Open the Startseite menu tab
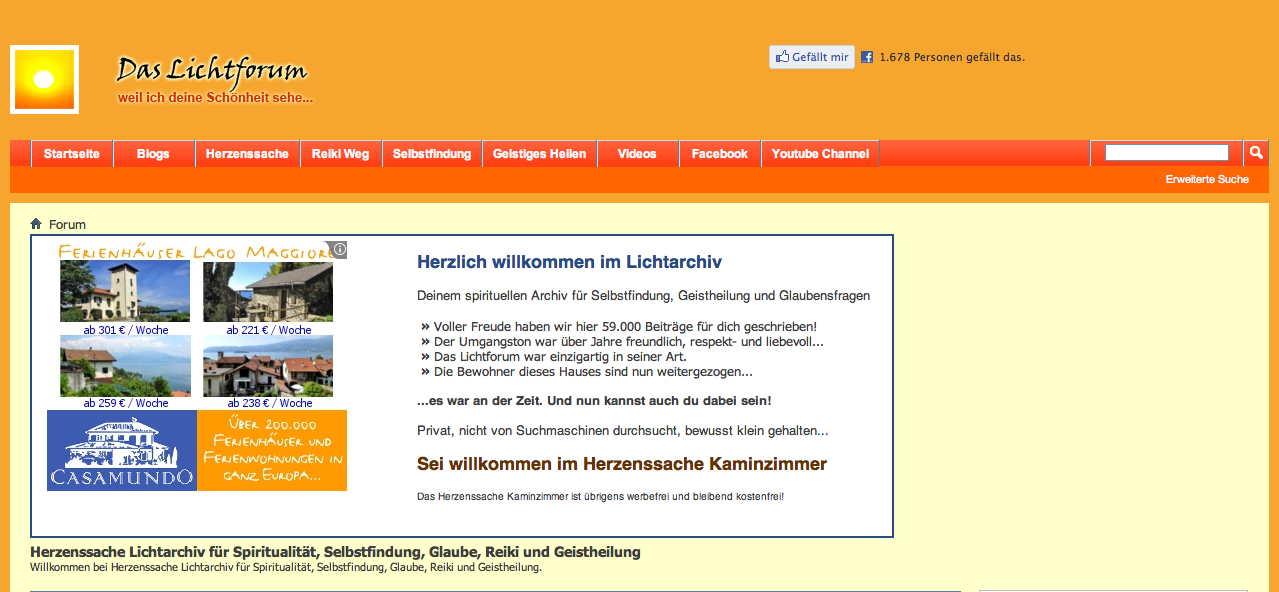Screen dimensions: 1279x592 tap(72, 154)
